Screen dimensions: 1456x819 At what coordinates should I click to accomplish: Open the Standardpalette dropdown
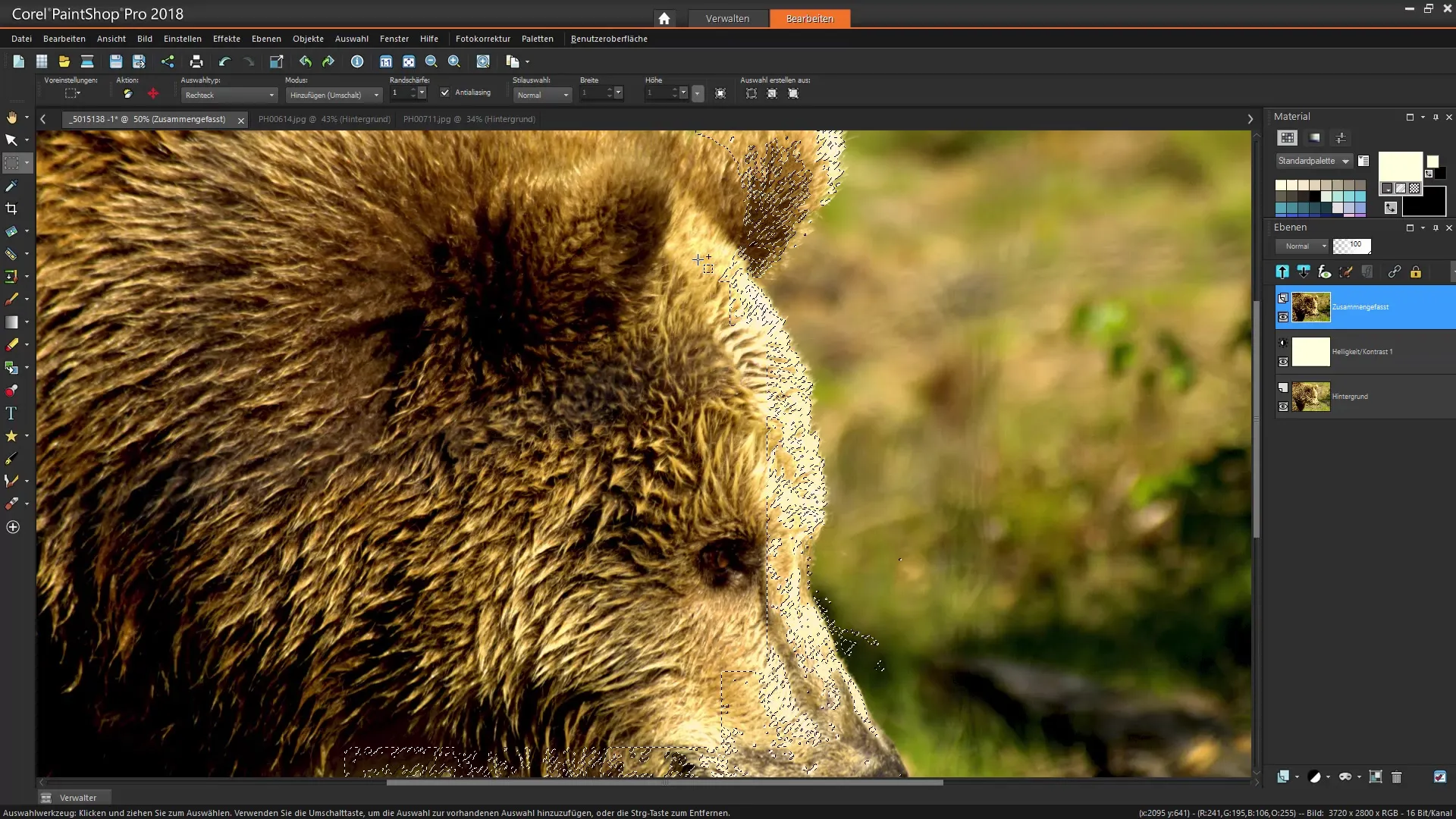pyautogui.click(x=1313, y=161)
